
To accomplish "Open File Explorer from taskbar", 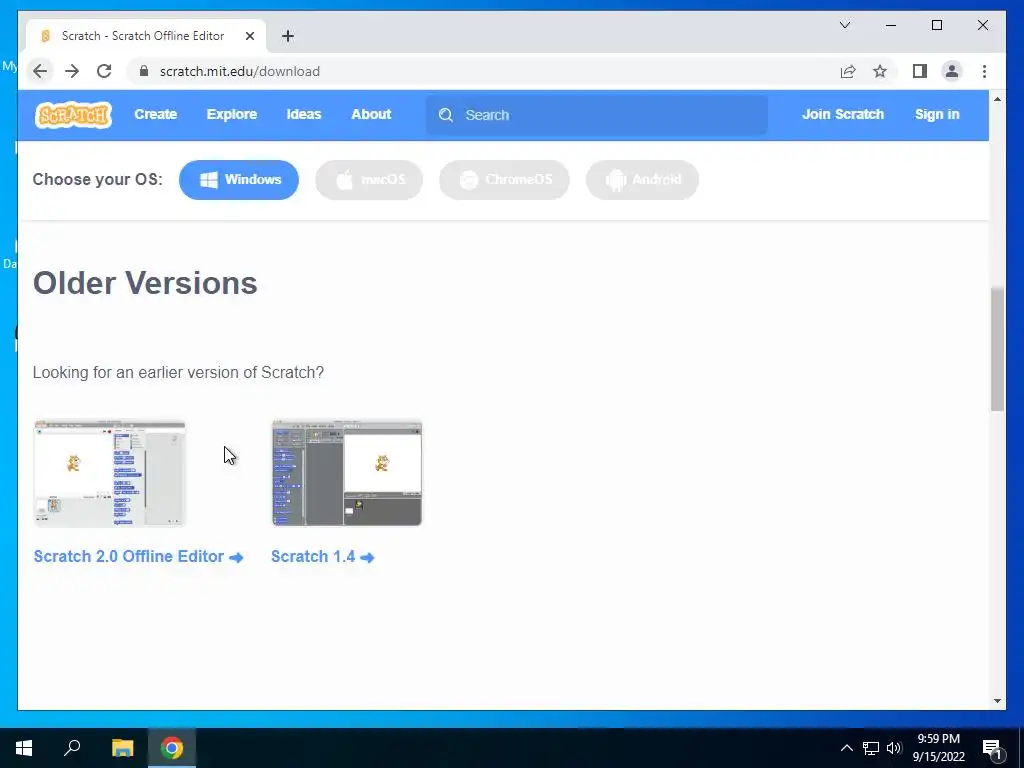I will (x=122, y=748).
